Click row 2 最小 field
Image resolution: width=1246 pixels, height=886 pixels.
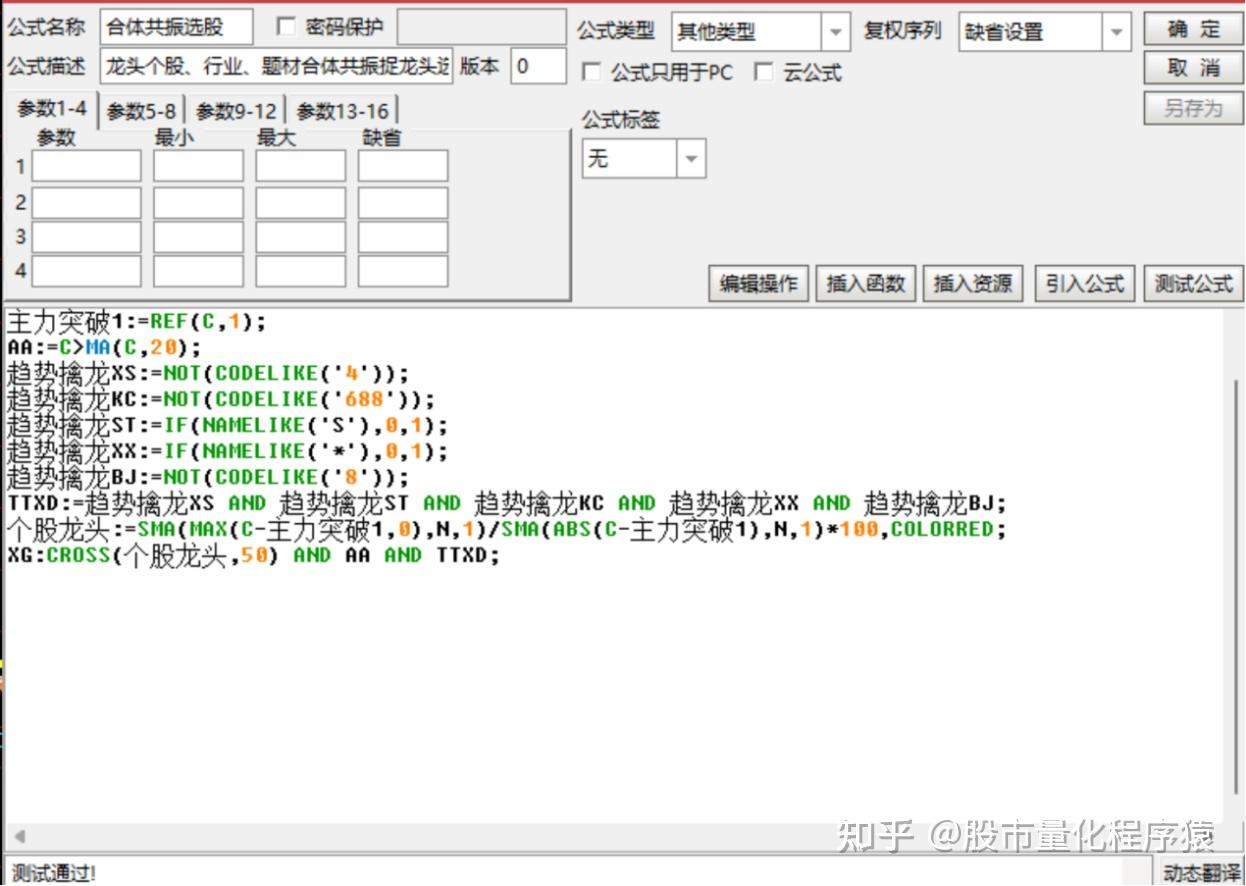coord(198,203)
